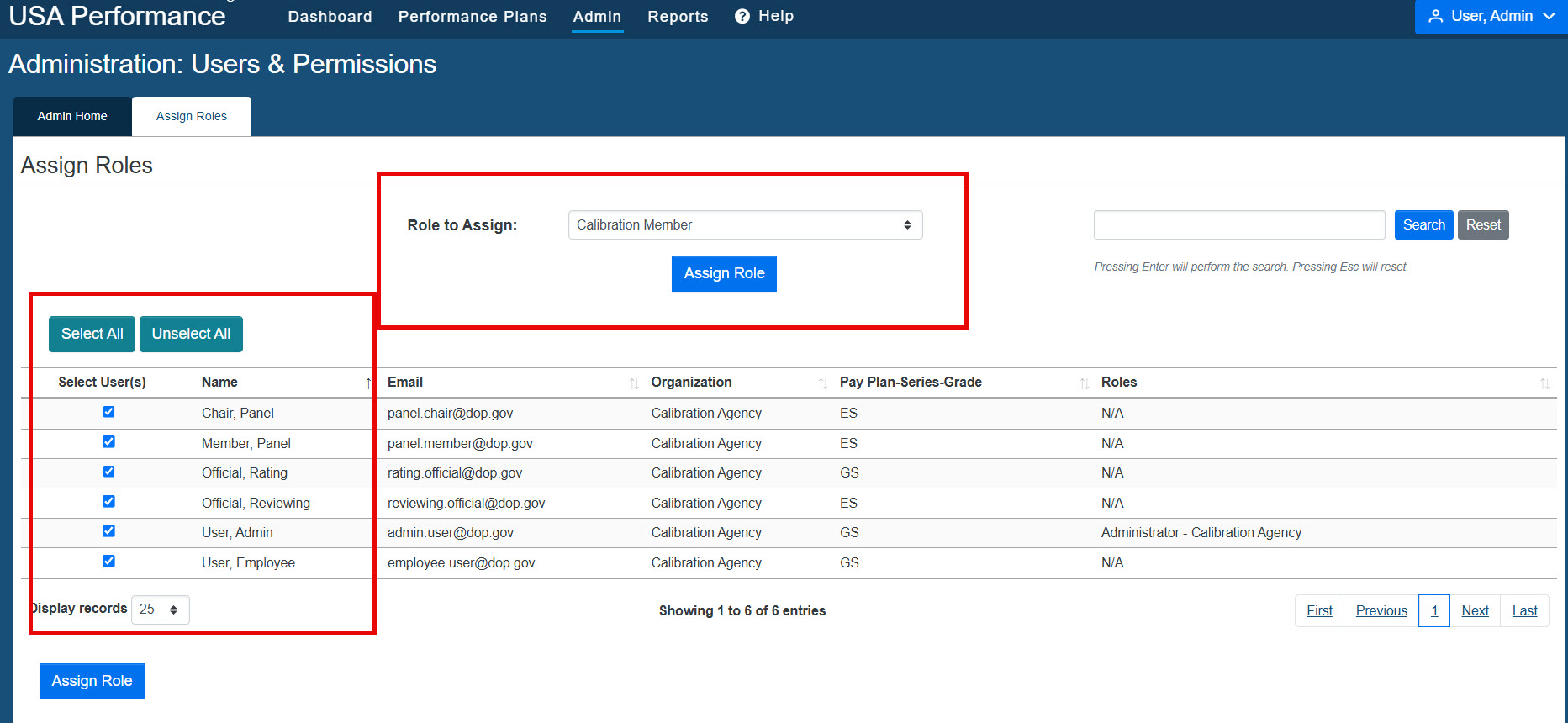This screenshot has width=1568, height=723.
Task: Click the Help question mark icon
Action: pos(742,17)
